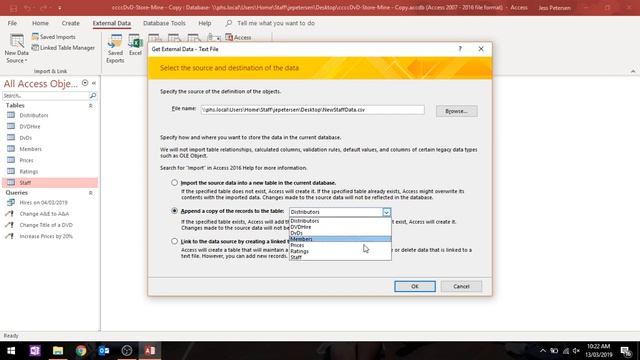Open OneNote from the taskbar
This screenshot has height=360, width=640.
[35, 351]
